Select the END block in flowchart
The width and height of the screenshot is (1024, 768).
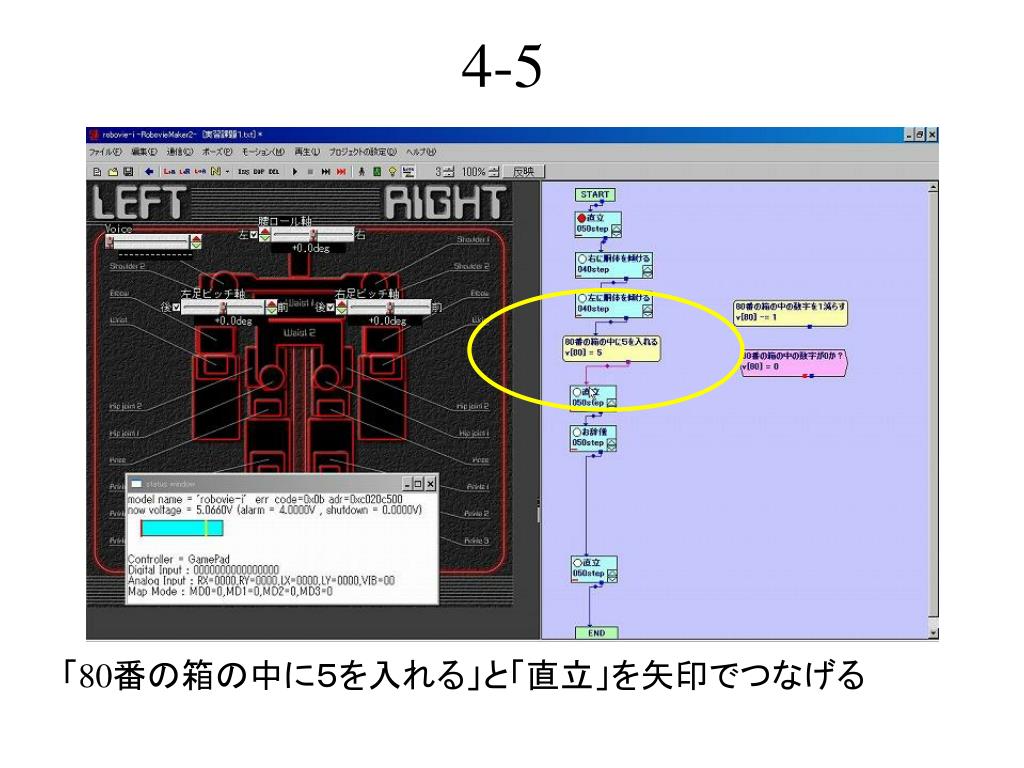[x=596, y=633]
